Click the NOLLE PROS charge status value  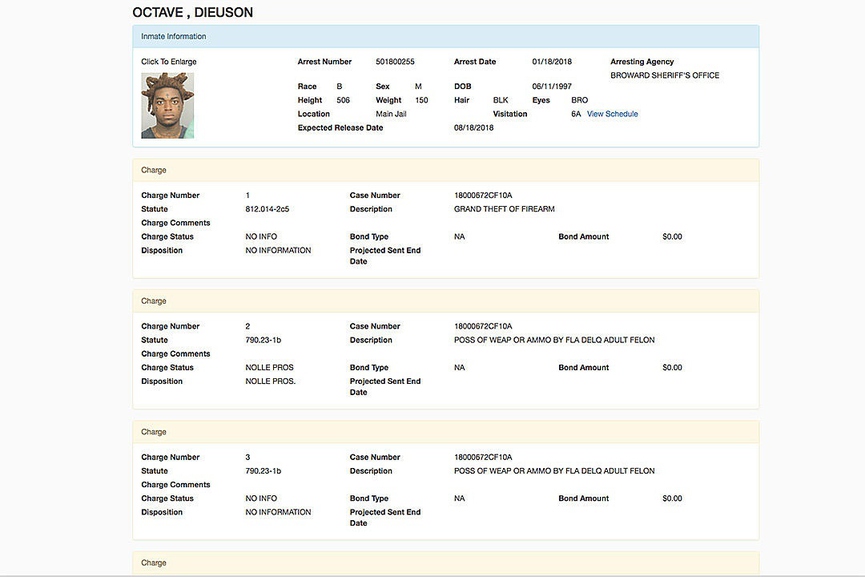(x=269, y=367)
